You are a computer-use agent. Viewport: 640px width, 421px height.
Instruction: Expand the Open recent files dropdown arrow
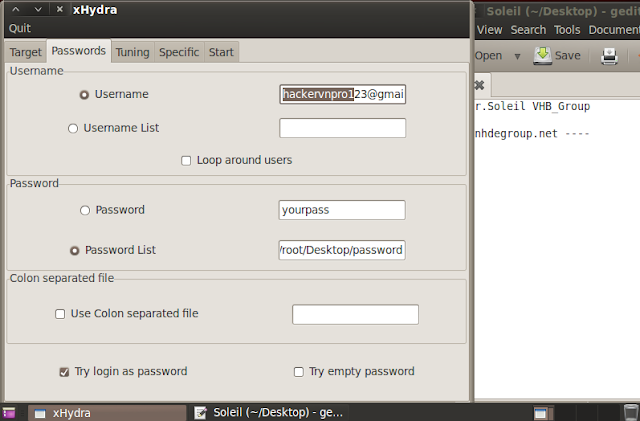point(518,56)
